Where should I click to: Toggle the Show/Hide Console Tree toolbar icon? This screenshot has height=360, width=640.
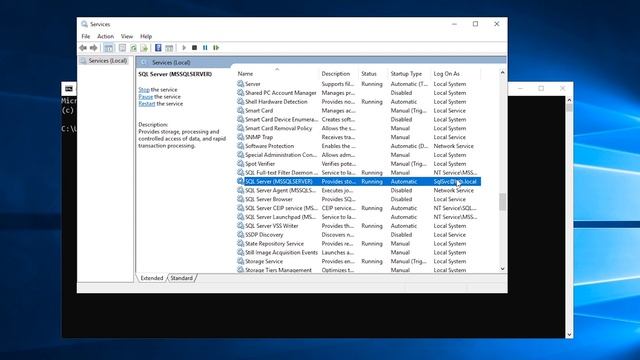pos(108,48)
